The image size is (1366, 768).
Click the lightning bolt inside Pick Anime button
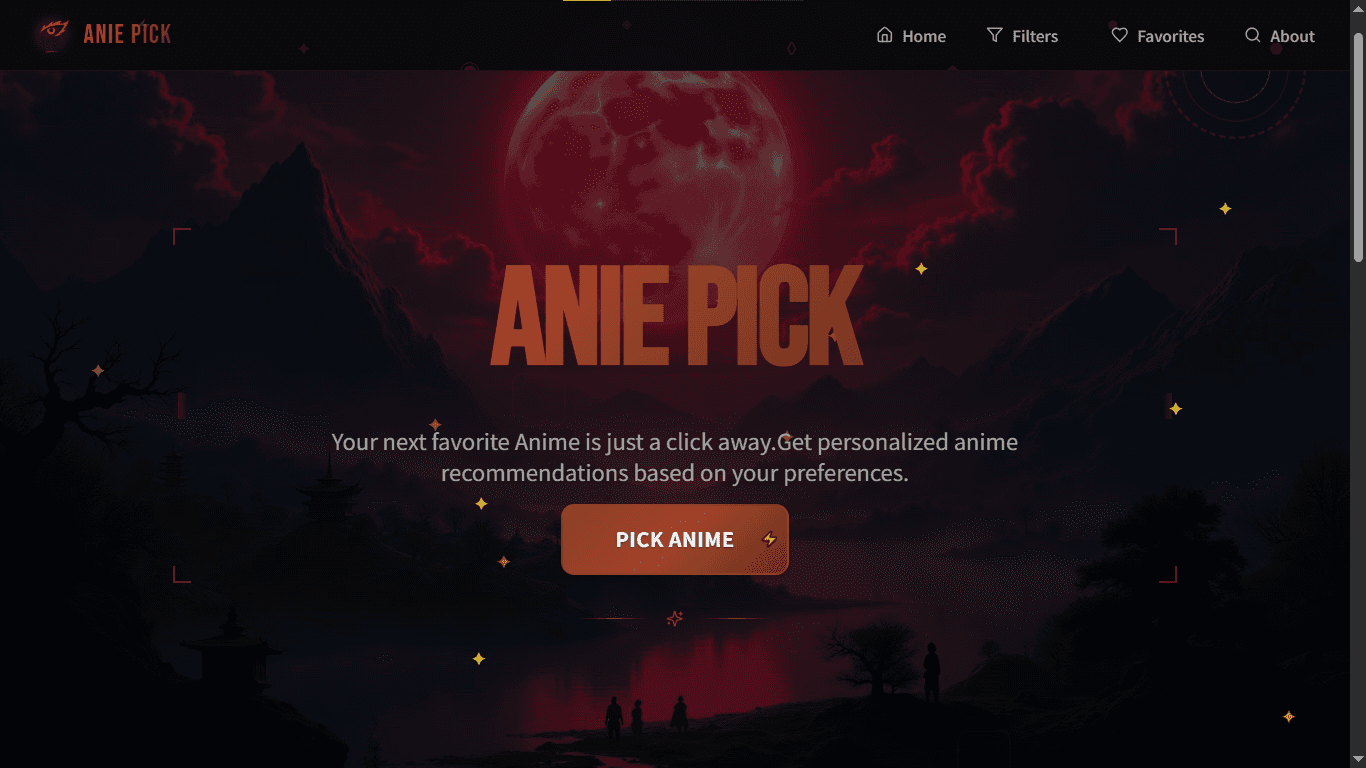[x=769, y=539]
